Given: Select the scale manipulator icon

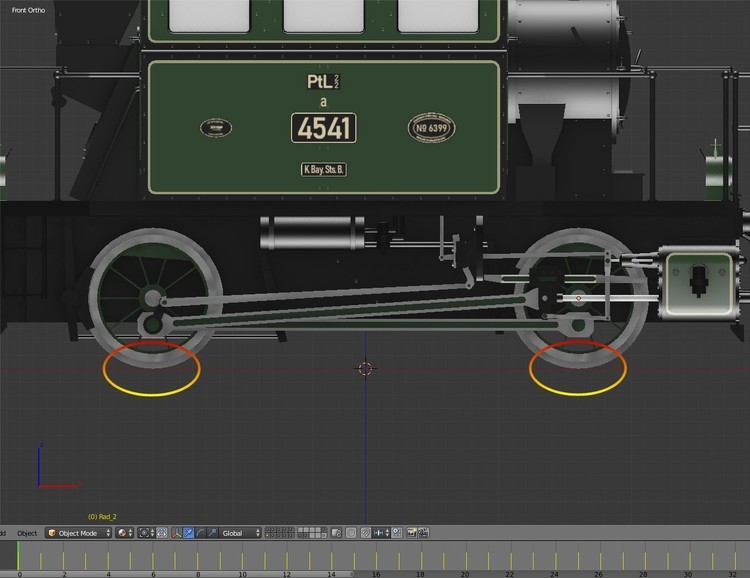Looking at the screenshot, I should pyautogui.click(x=212, y=533).
